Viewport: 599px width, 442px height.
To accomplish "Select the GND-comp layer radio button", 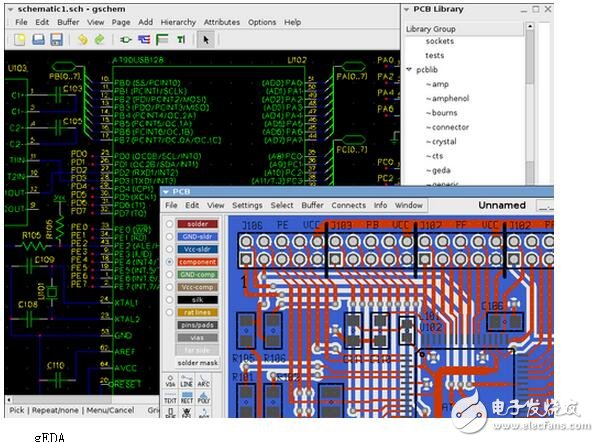I will coord(169,274).
